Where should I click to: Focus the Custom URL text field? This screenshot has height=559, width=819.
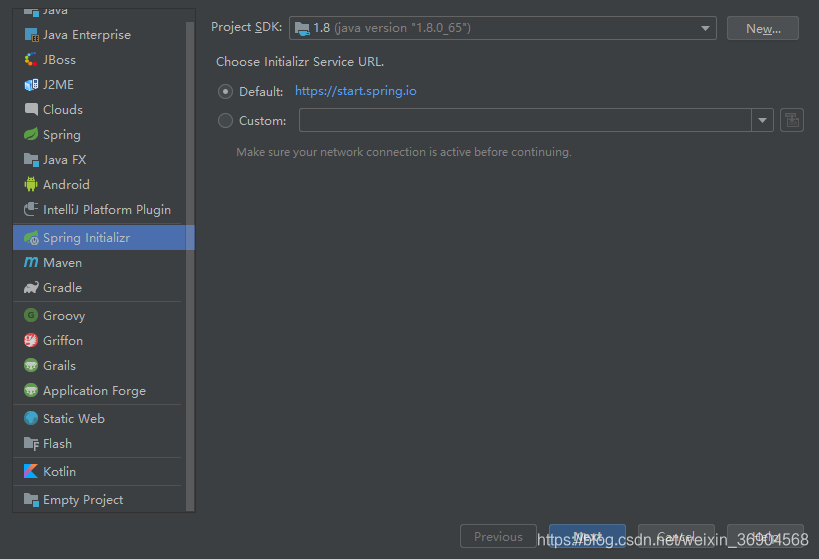[525, 120]
